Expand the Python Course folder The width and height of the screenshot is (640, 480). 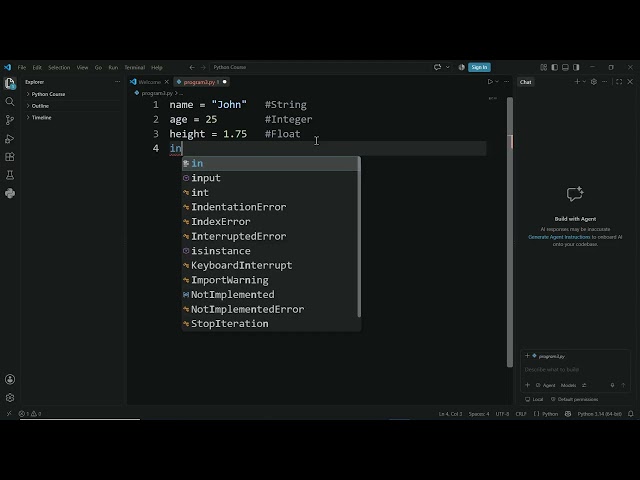point(48,94)
